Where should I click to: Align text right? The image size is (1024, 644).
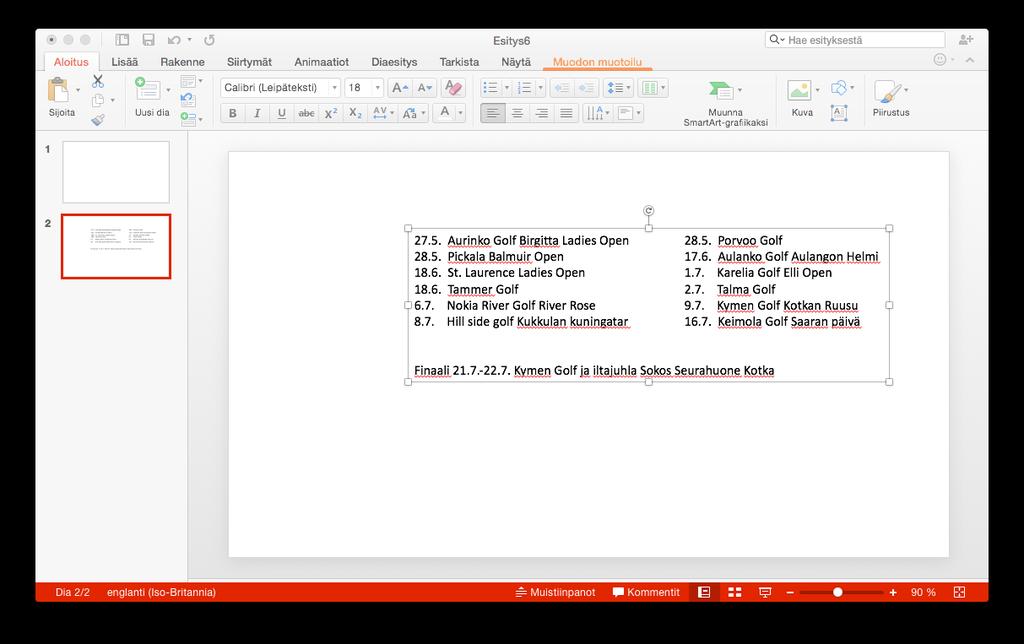coord(542,114)
